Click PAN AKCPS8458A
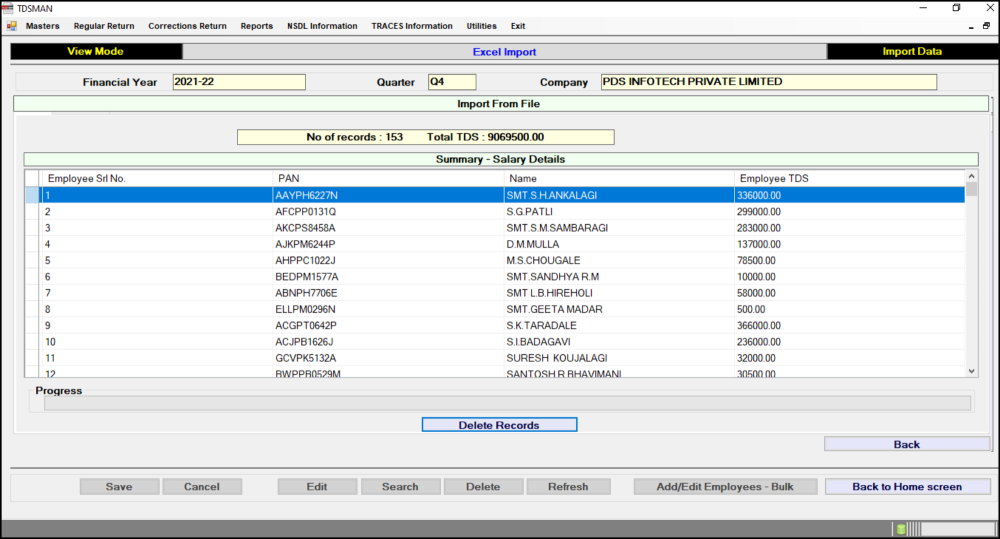The image size is (1000, 539). (x=305, y=228)
